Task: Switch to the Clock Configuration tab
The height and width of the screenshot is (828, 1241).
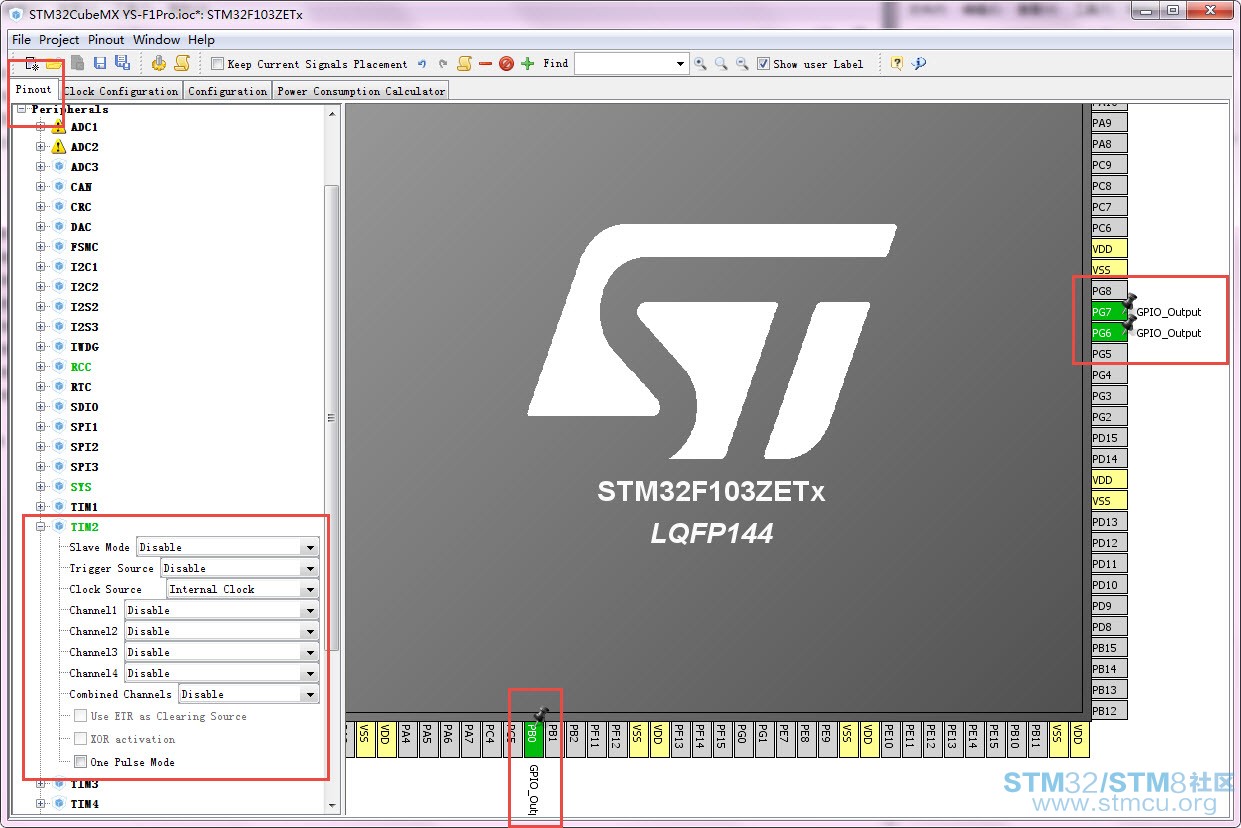Action: click(121, 91)
